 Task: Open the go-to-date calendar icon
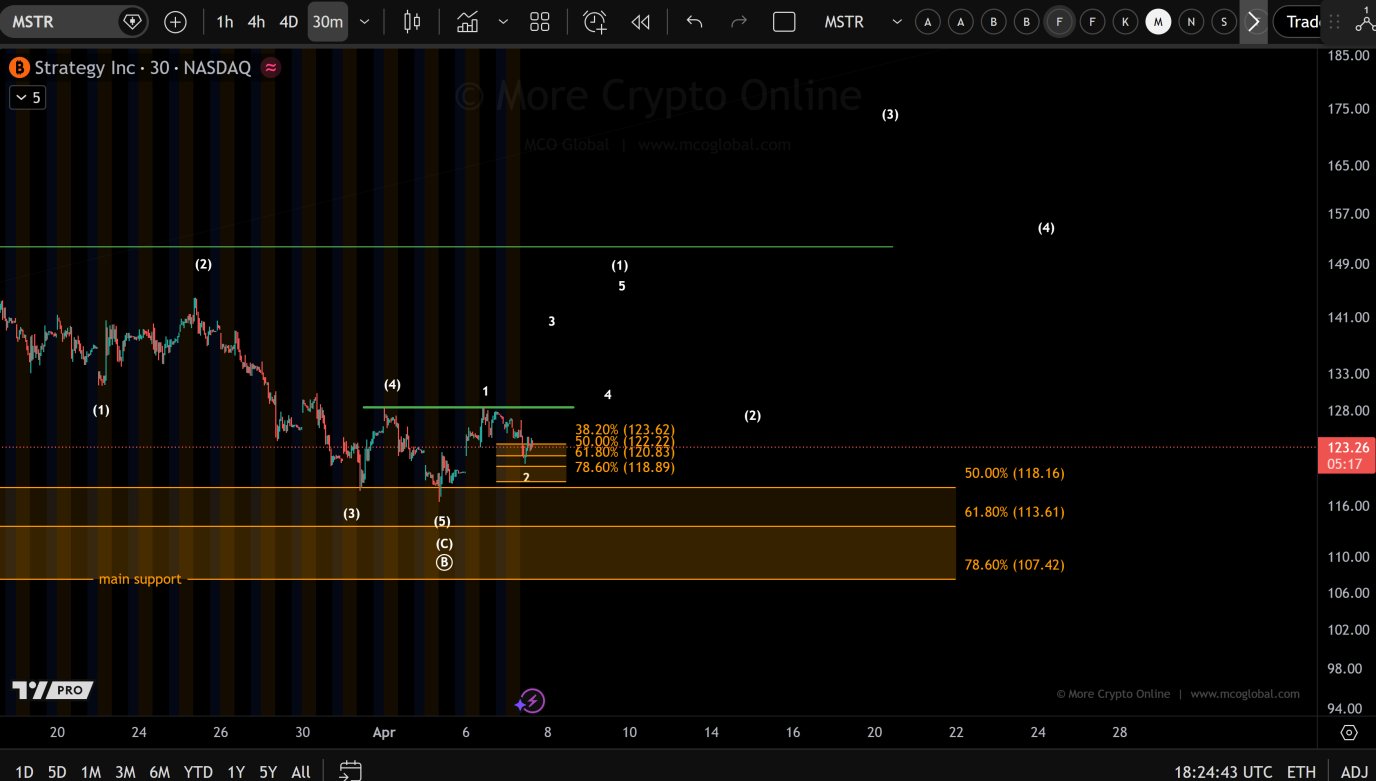[349, 771]
